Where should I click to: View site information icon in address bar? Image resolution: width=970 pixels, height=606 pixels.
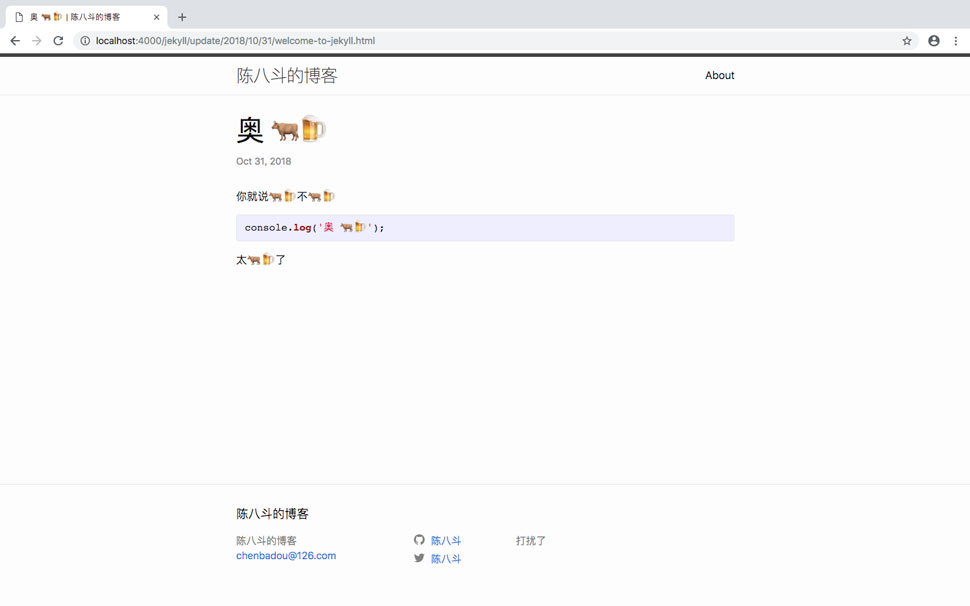click(85, 41)
